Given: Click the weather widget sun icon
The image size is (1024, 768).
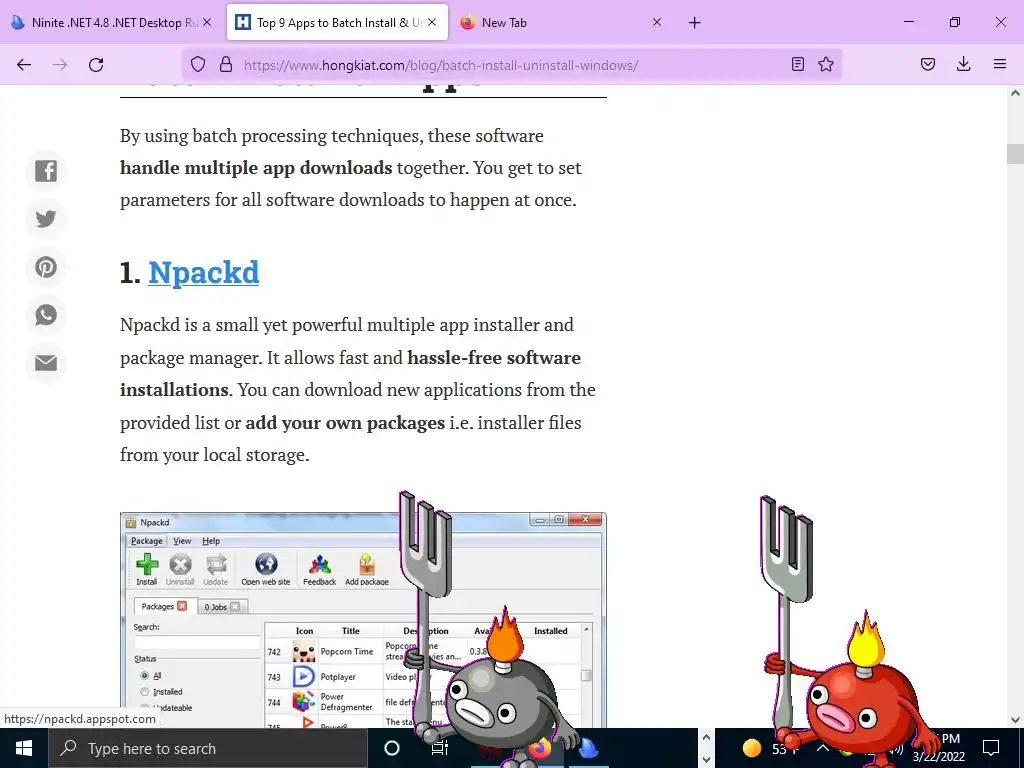Looking at the screenshot, I should (752, 747).
